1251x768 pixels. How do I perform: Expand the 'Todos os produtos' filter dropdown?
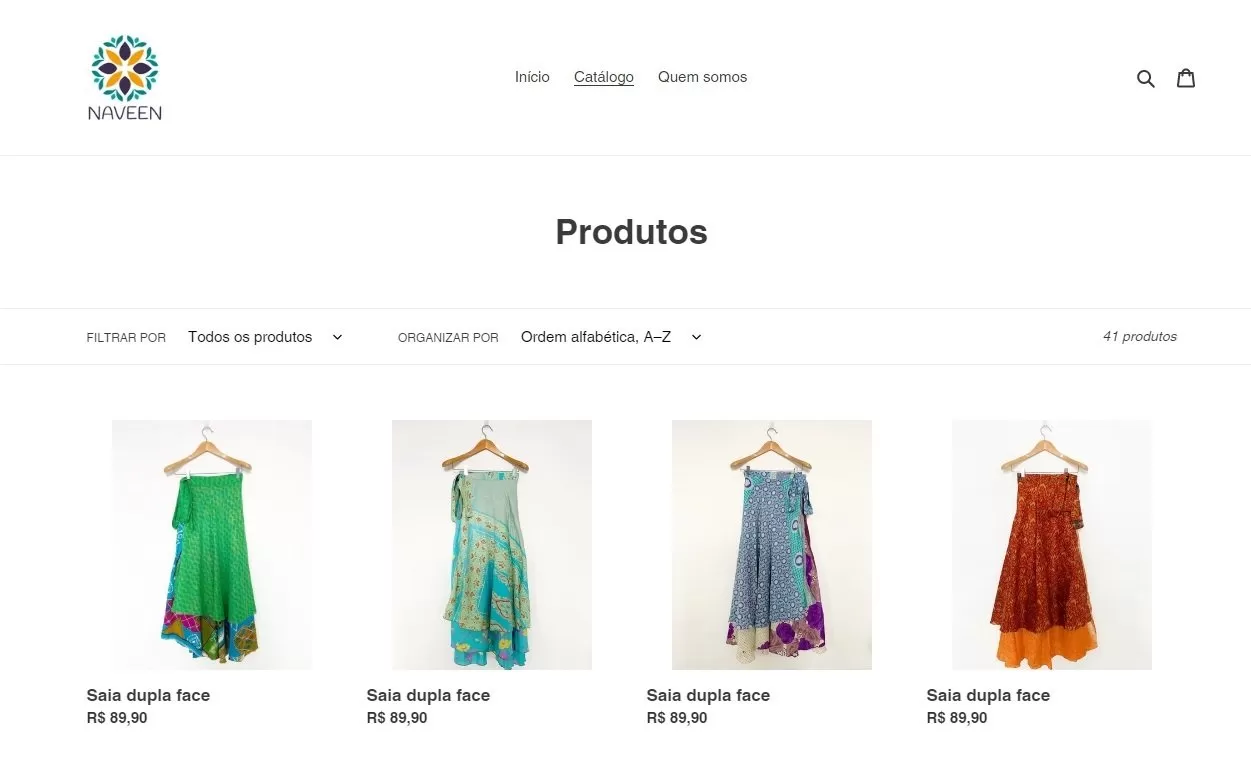click(x=265, y=337)
